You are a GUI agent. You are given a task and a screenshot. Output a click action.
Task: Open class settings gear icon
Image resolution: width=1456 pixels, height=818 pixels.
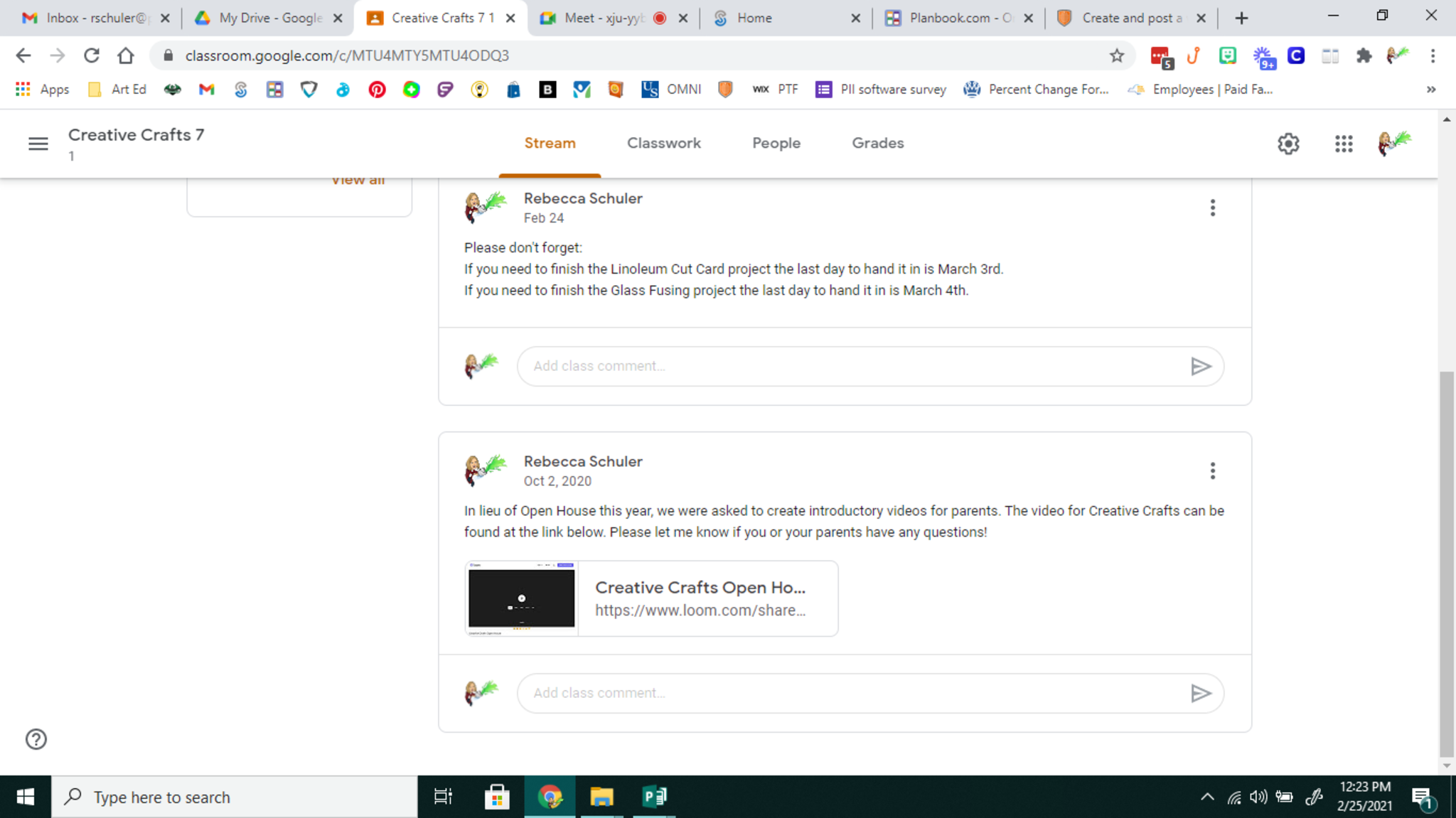(x=1288, y=144)
